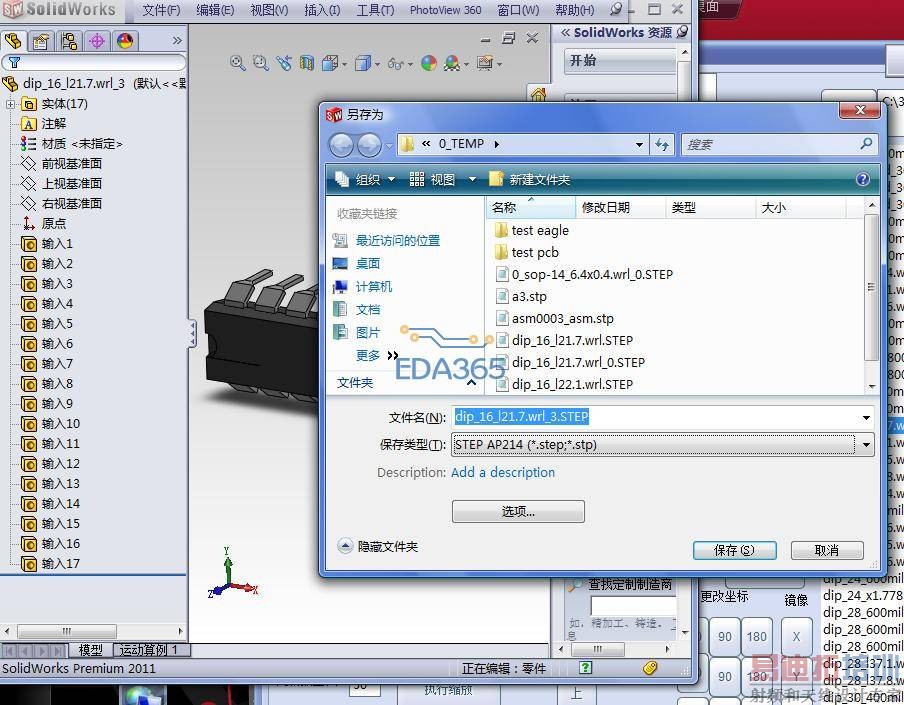
Task: Open the 视图(V) menu
Action: (x=269, y=10)
